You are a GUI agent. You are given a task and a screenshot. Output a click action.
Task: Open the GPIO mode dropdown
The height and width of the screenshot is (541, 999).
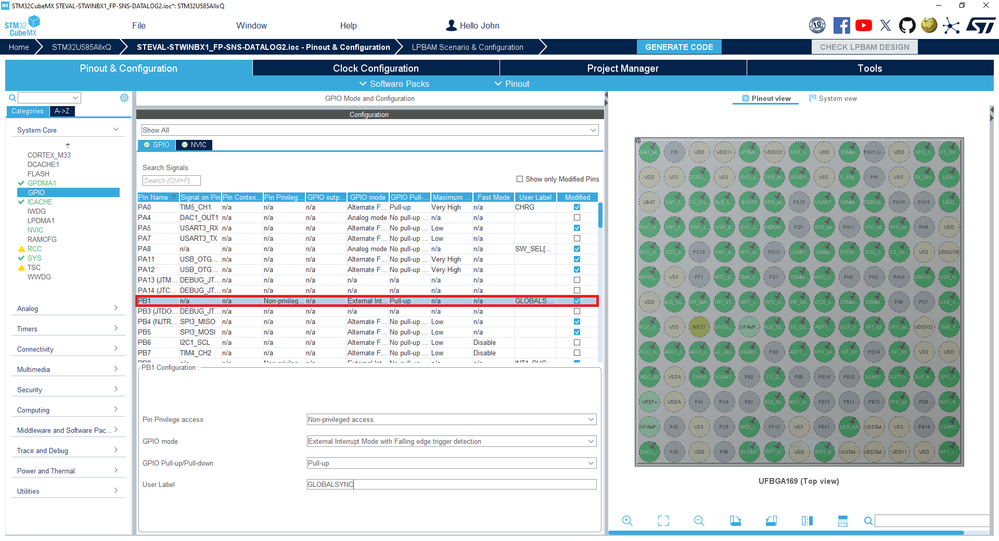[451, 441]
